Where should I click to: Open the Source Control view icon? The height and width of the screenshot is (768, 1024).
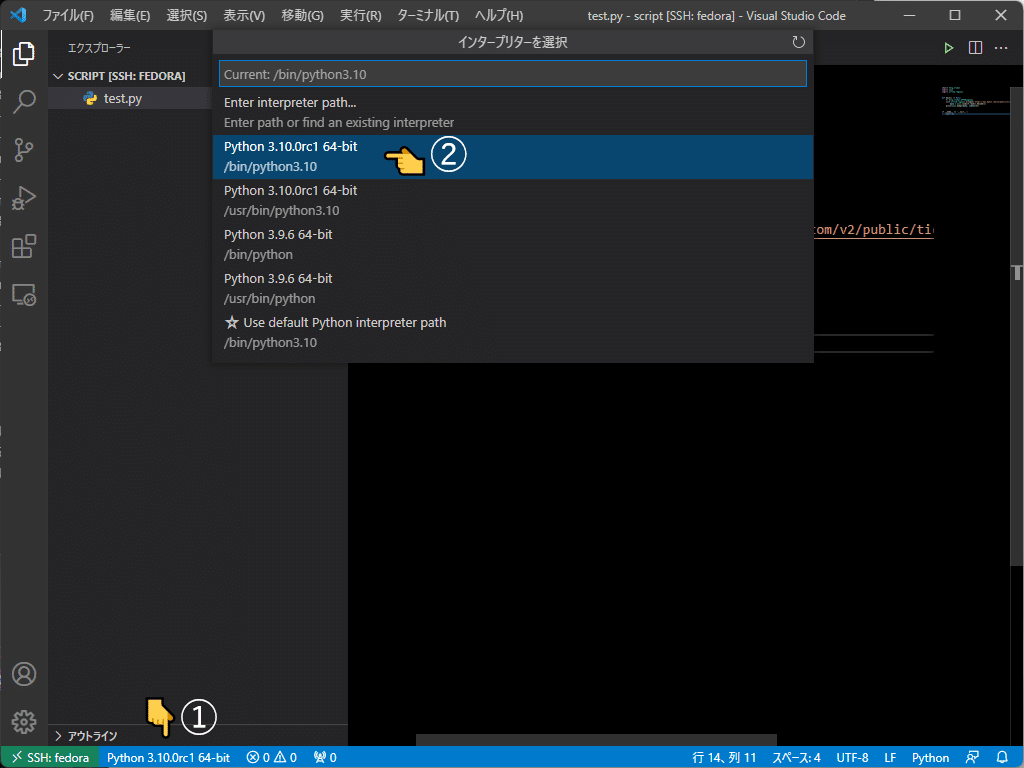coord(24,150)
